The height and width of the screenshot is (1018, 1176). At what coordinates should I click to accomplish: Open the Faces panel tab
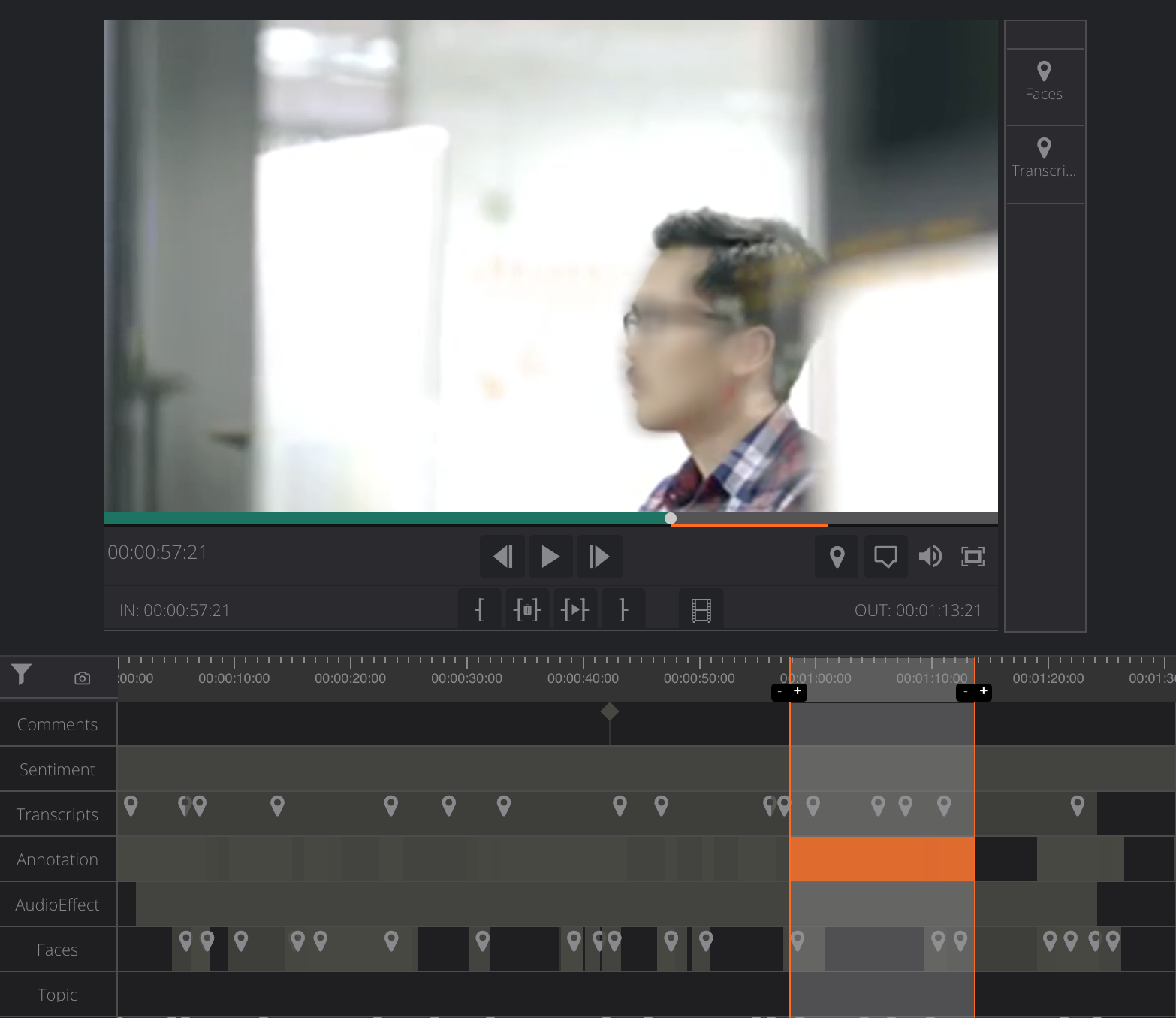pos(1044,81)
